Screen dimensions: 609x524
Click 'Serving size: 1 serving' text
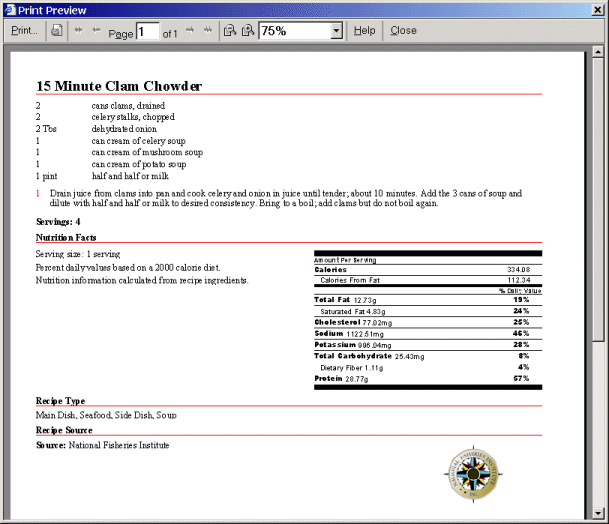[x=78, y=254]
